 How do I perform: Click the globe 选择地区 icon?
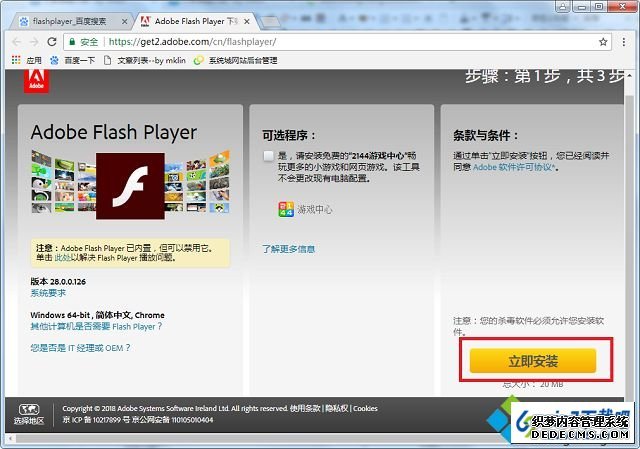coord(29,409)
